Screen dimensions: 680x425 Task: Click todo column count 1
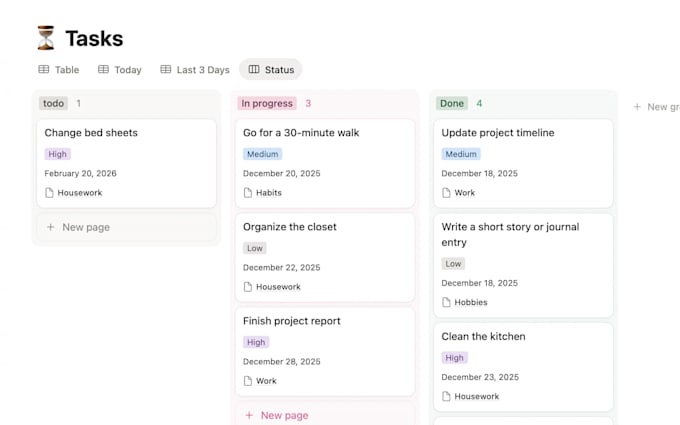tap(78, 103)
